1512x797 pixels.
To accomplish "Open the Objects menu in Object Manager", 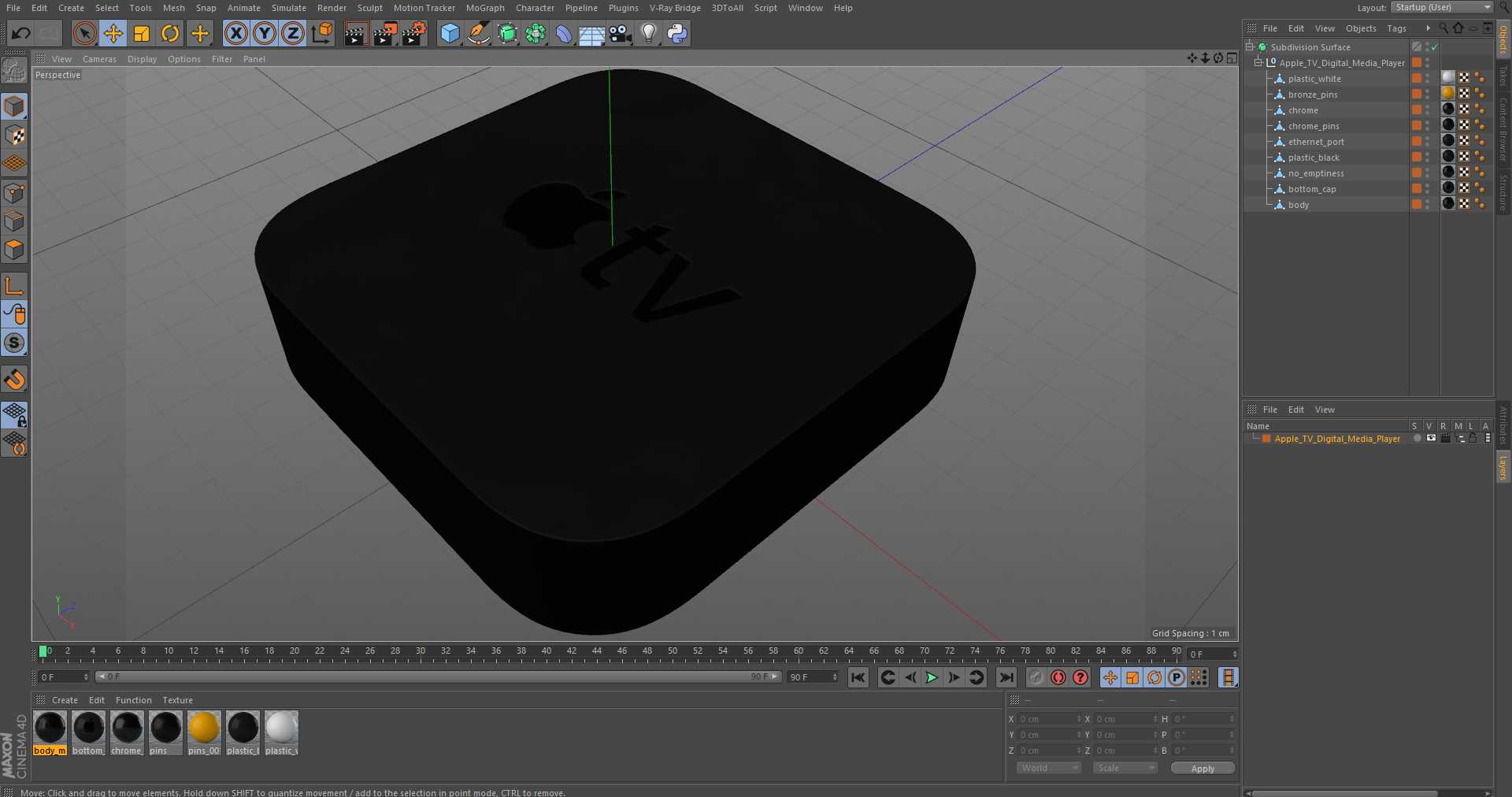I will [1361, 28].
